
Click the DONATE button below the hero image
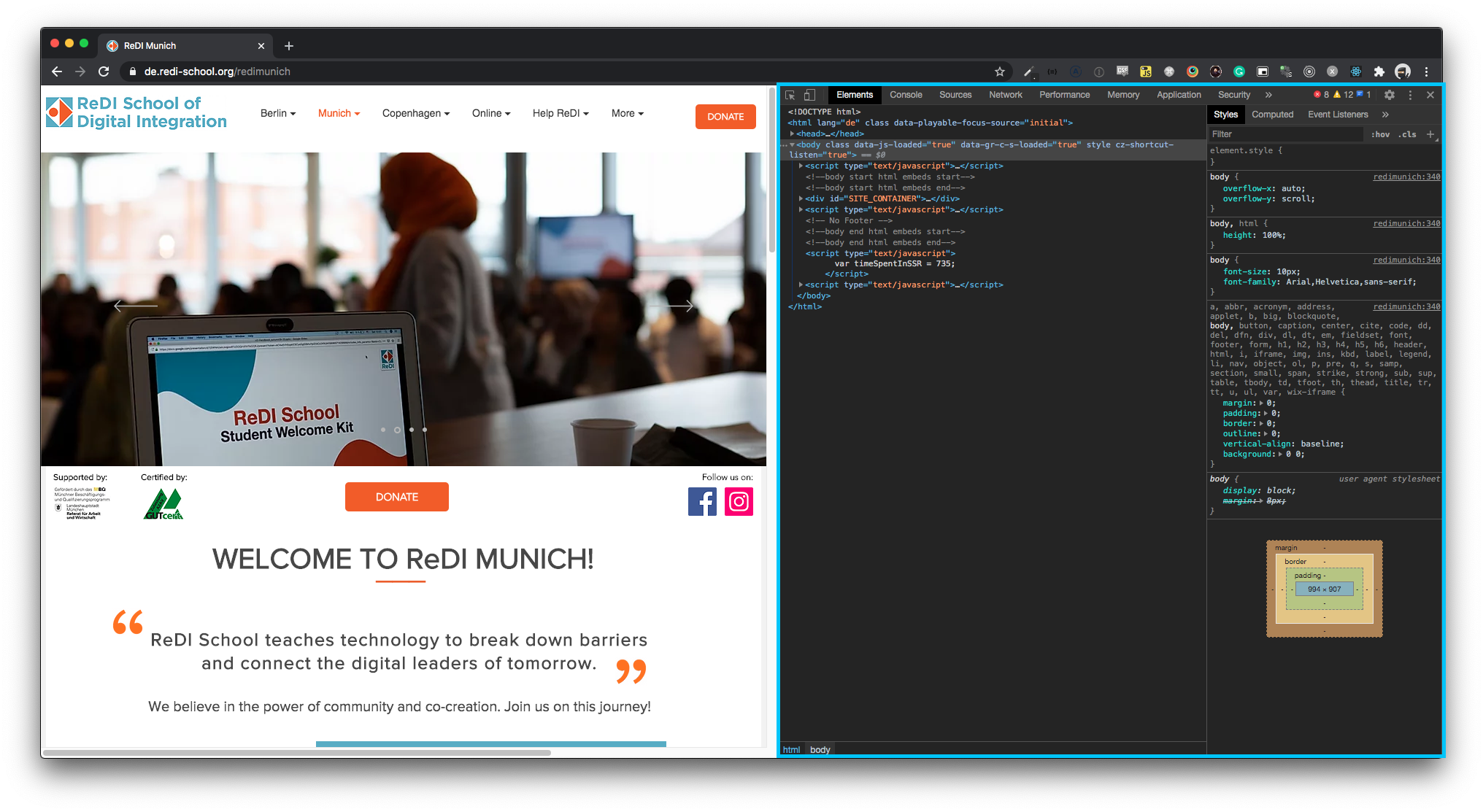pyautogui.click(x=397, y=497)
